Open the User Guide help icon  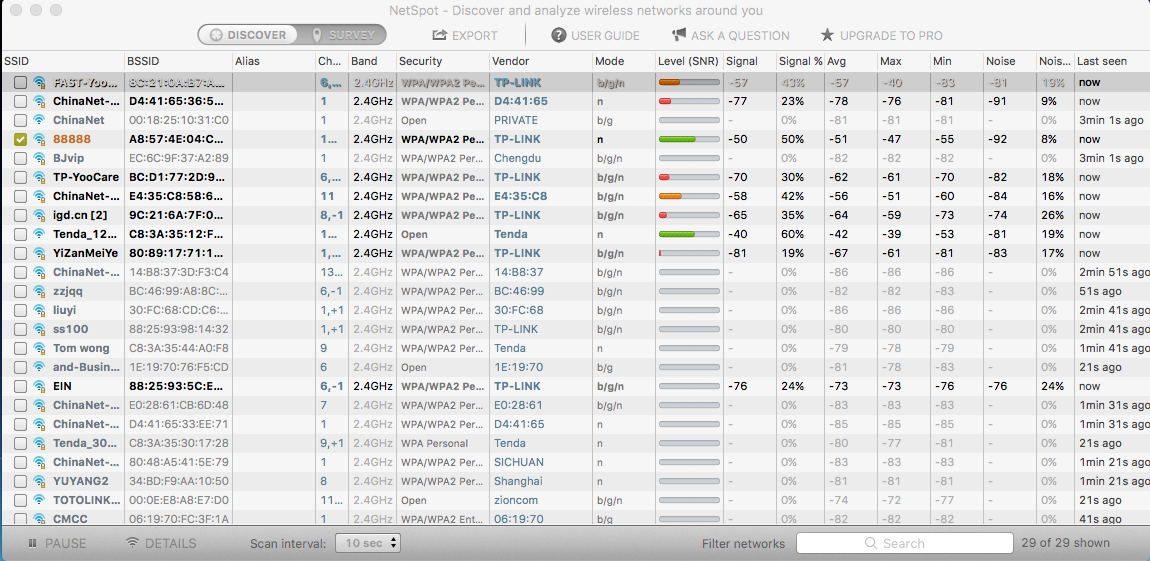point(559,35)
